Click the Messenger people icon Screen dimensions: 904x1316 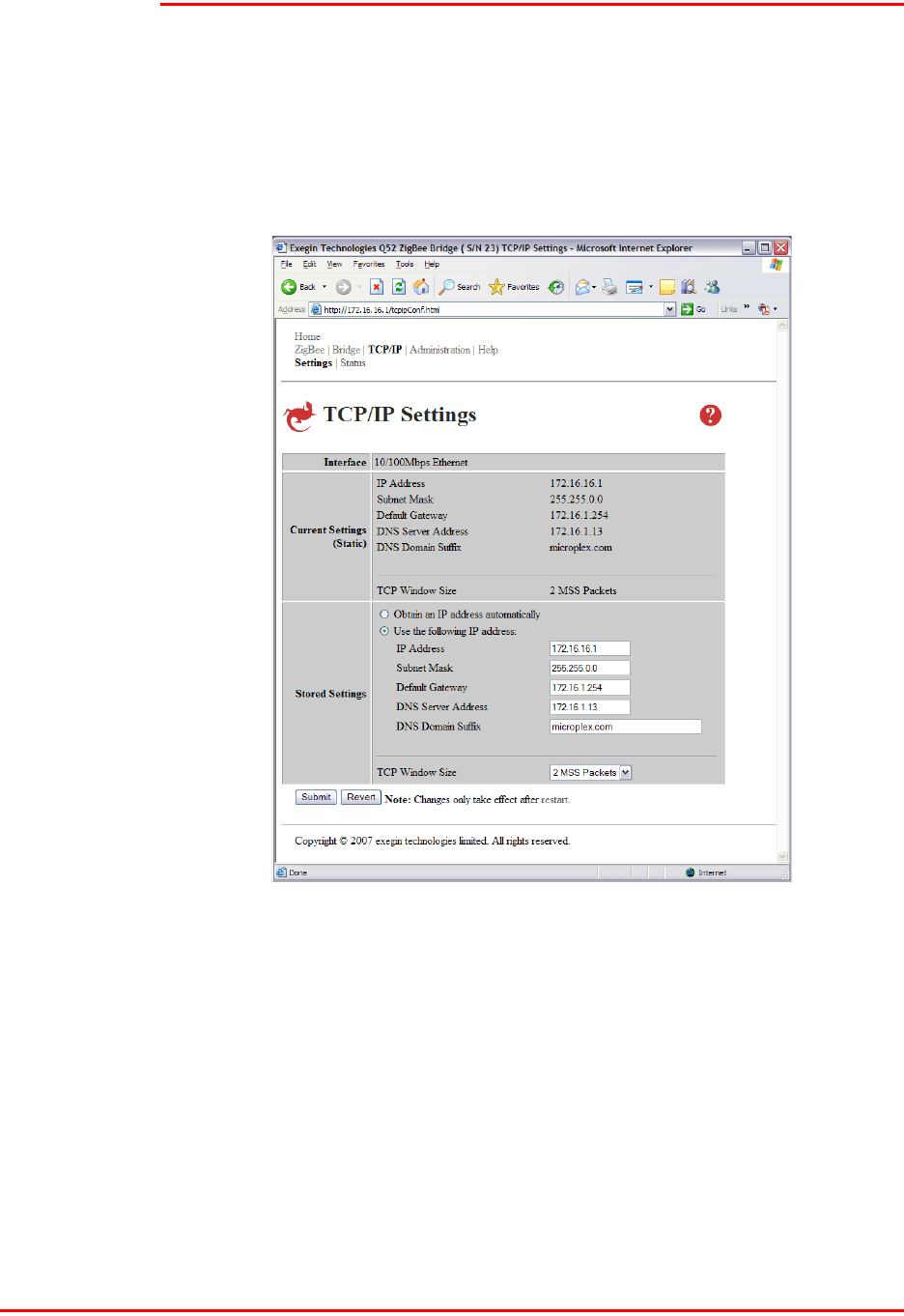pos(713,287)
